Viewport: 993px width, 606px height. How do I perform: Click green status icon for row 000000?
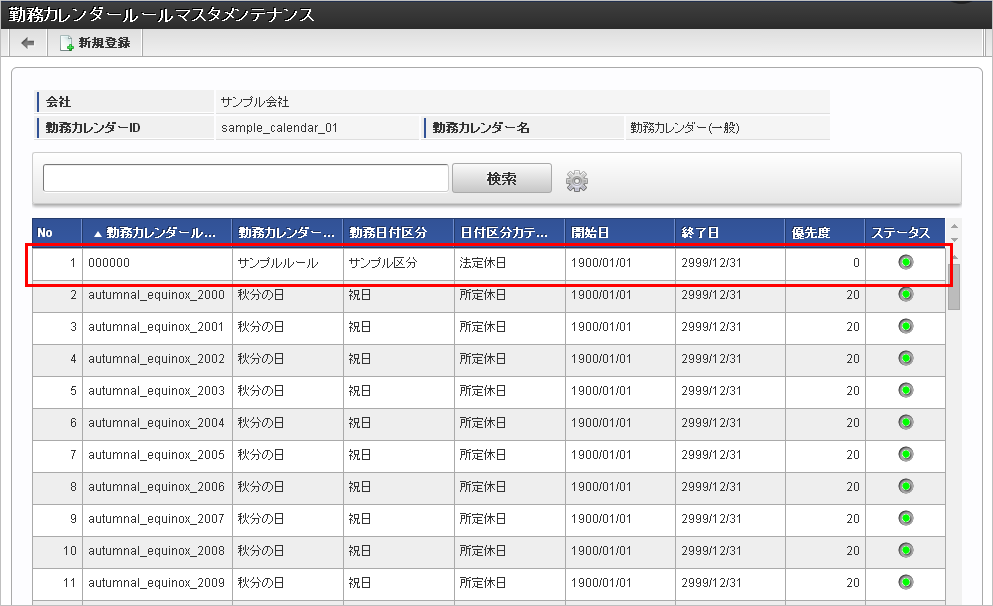[906, 262]
